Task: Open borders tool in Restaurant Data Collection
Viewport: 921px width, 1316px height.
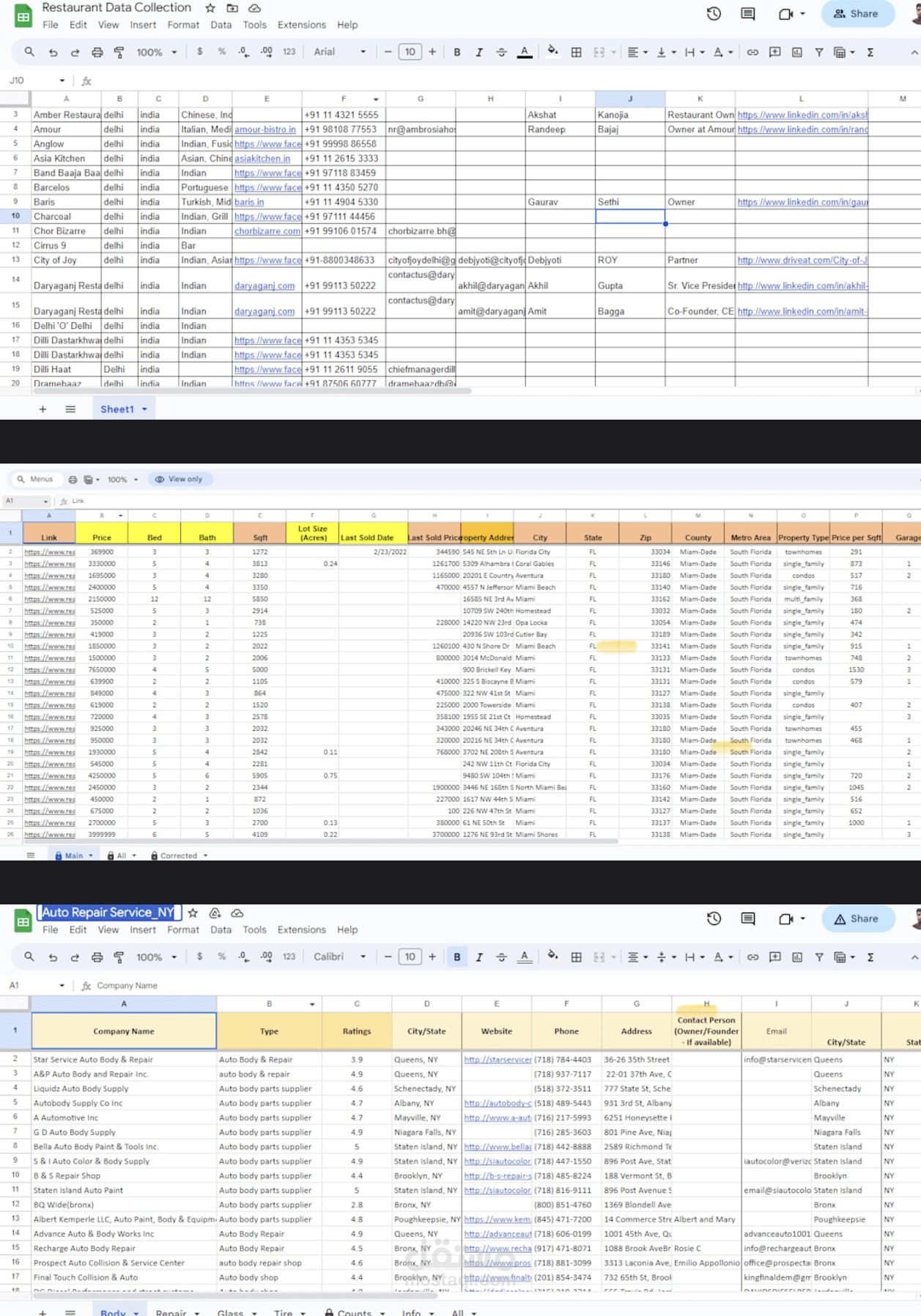Action: click(x=577, y=52)
